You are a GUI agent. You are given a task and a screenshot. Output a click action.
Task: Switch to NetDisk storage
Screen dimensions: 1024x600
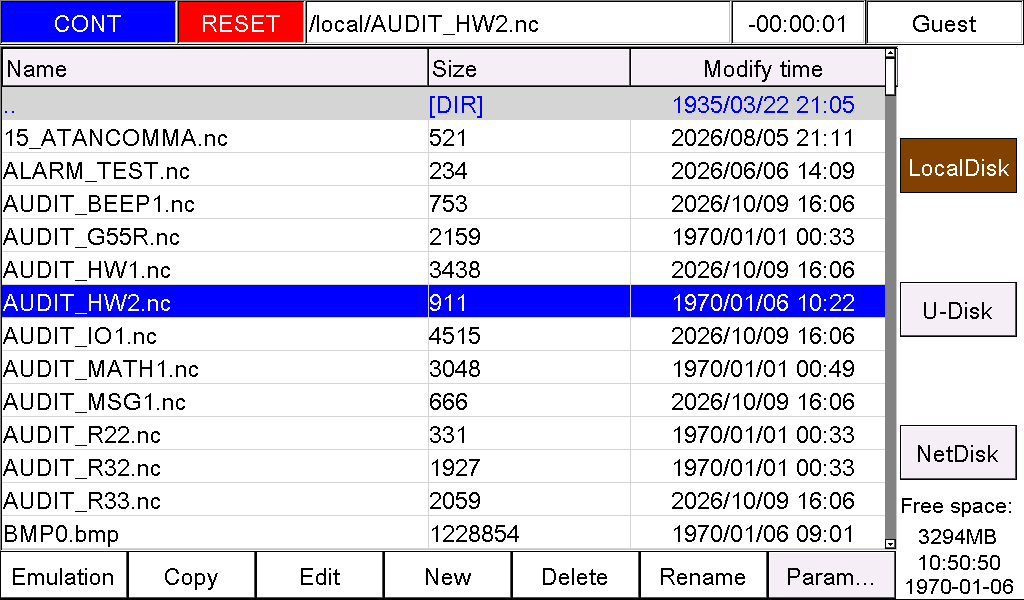(x=958, y=452)
